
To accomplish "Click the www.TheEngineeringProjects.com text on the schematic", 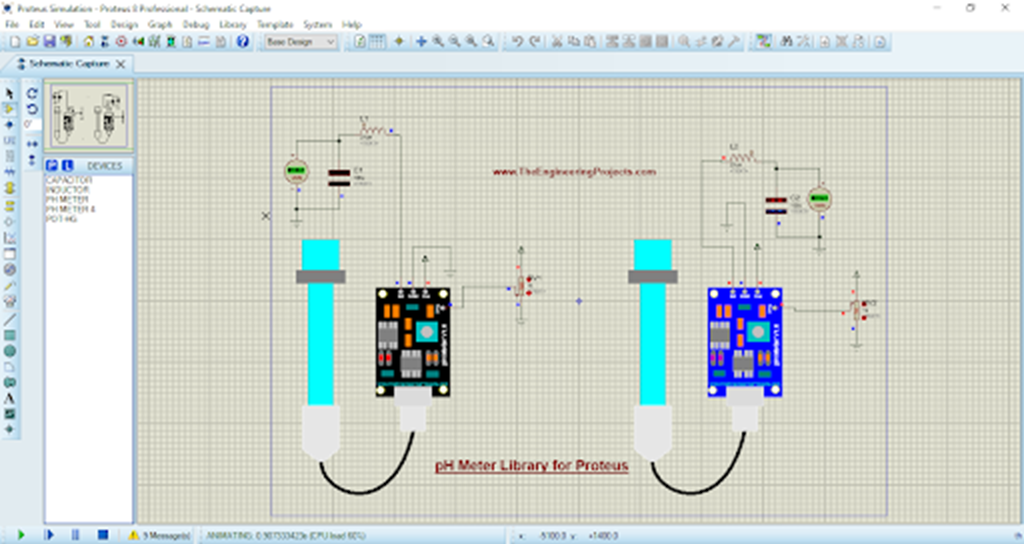I will point(574,172).
